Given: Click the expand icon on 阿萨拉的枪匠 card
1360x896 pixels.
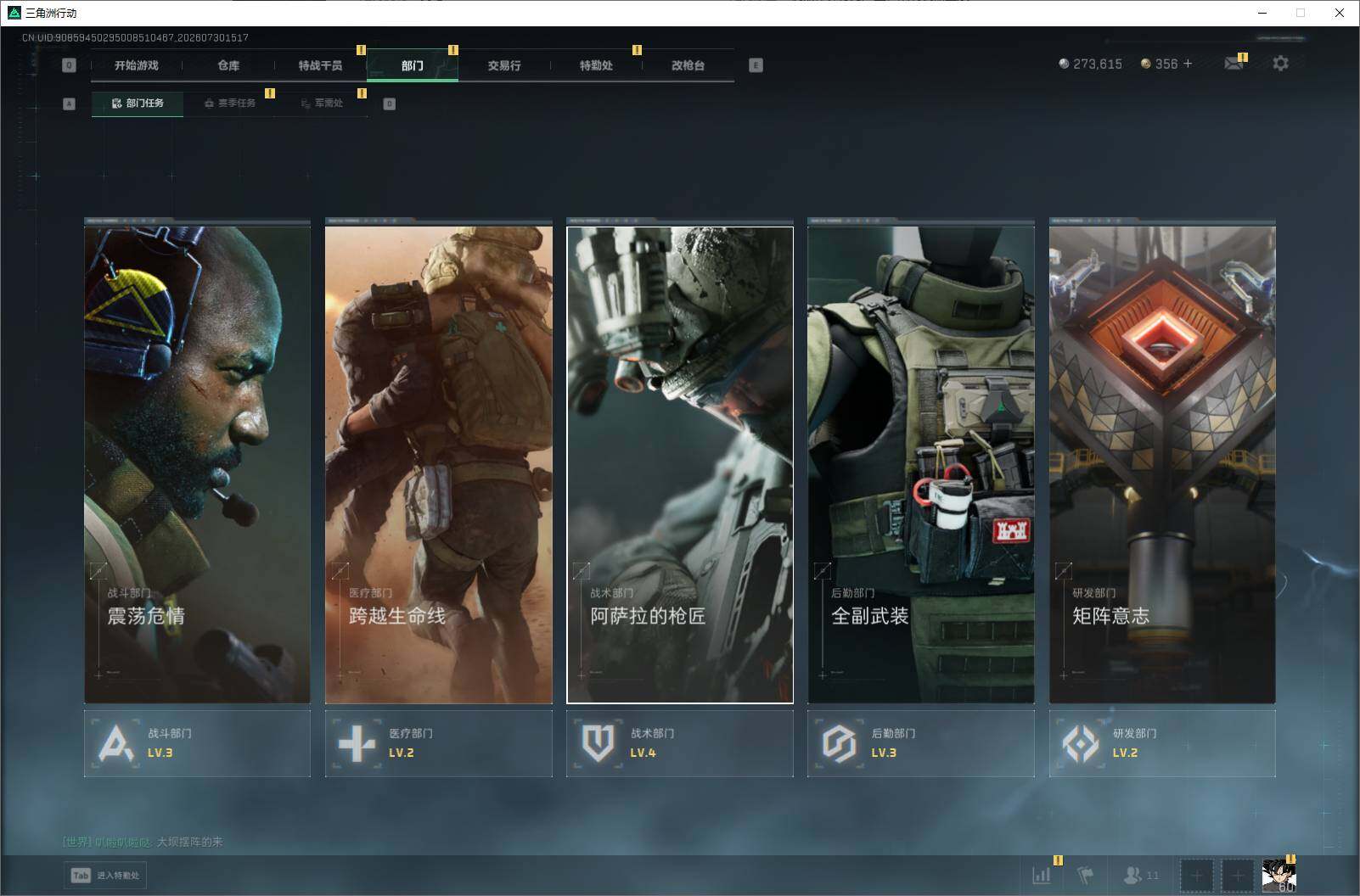Looking at the screenshot, I should click(581, 570).
